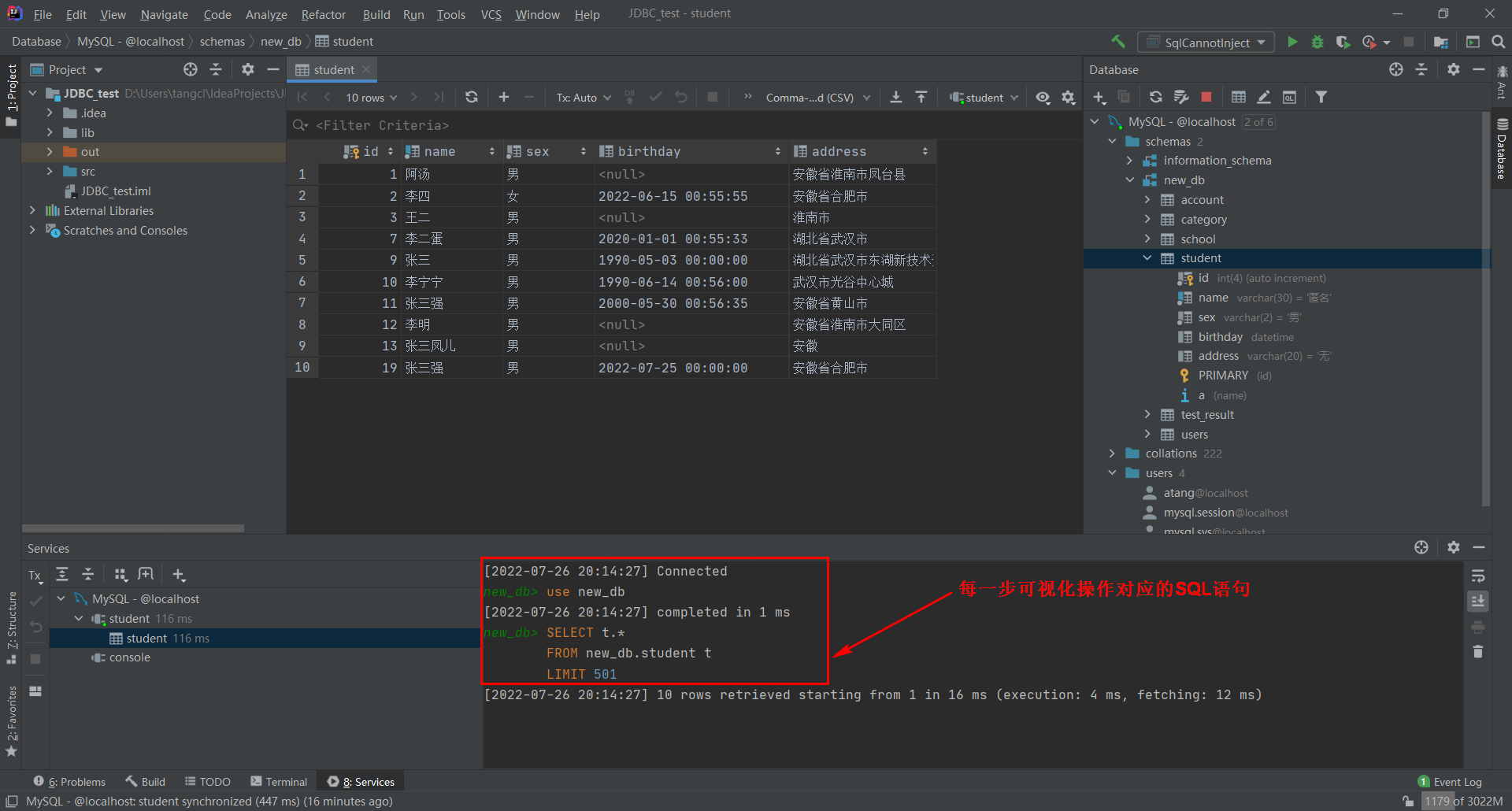Open the Comma-...d (CSV) extractor dropdown
The width and height of the screenshot is (1512, 811).
click(817, 98)
